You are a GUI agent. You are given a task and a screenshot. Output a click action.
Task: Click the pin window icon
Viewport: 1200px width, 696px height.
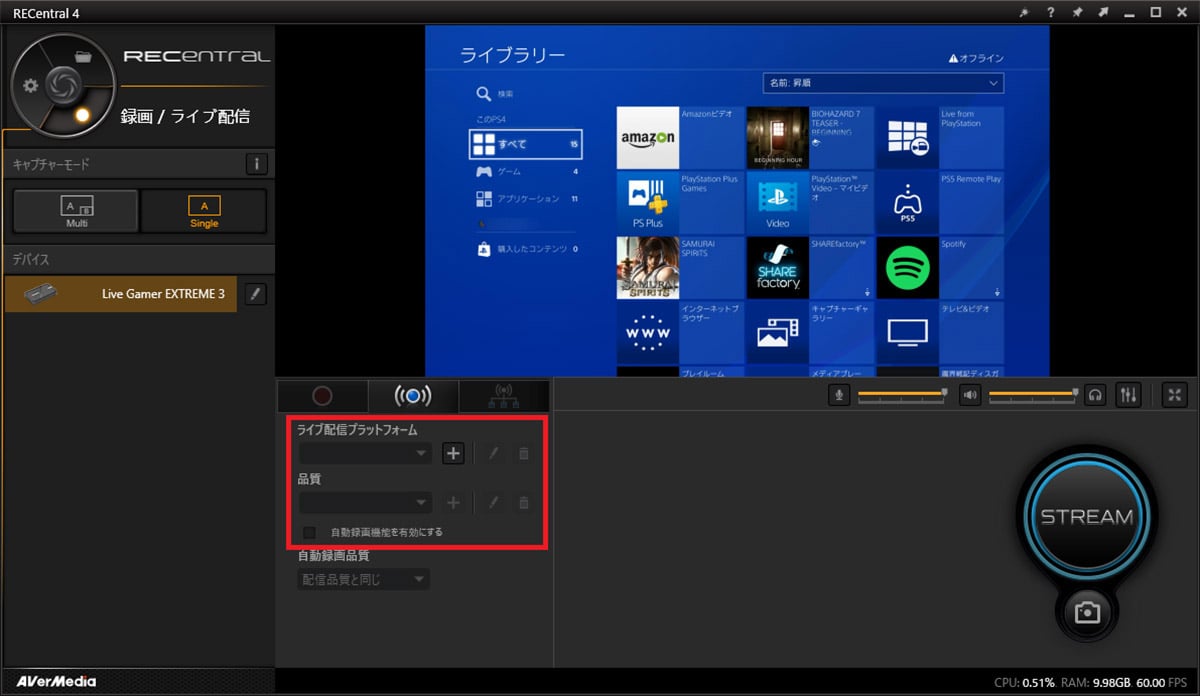pyautogui.click(x=1077, y=12)
